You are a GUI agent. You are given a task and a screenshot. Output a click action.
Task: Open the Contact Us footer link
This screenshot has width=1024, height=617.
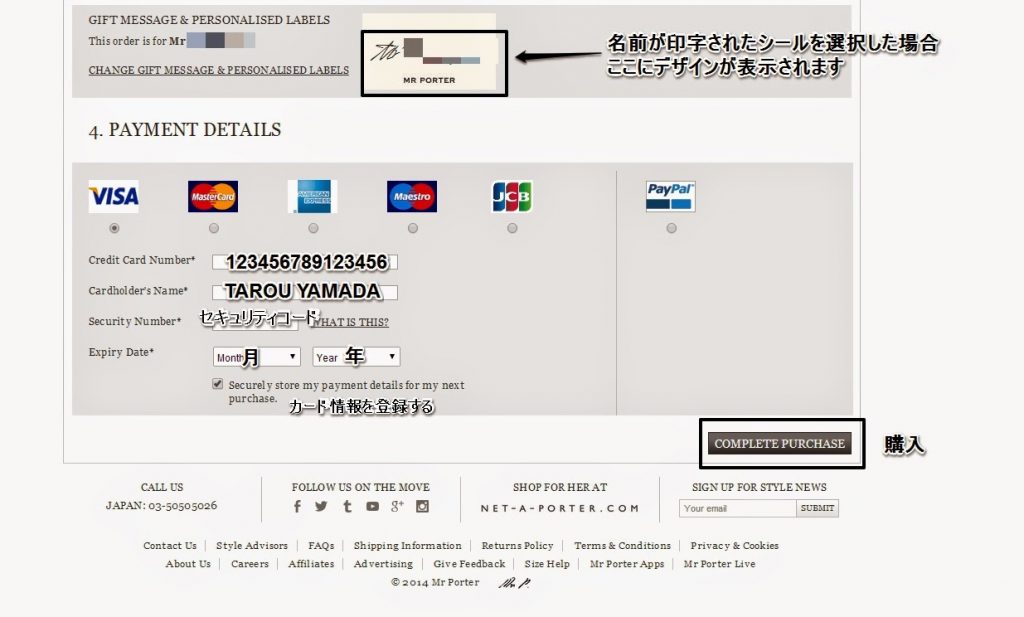point(170,545)
